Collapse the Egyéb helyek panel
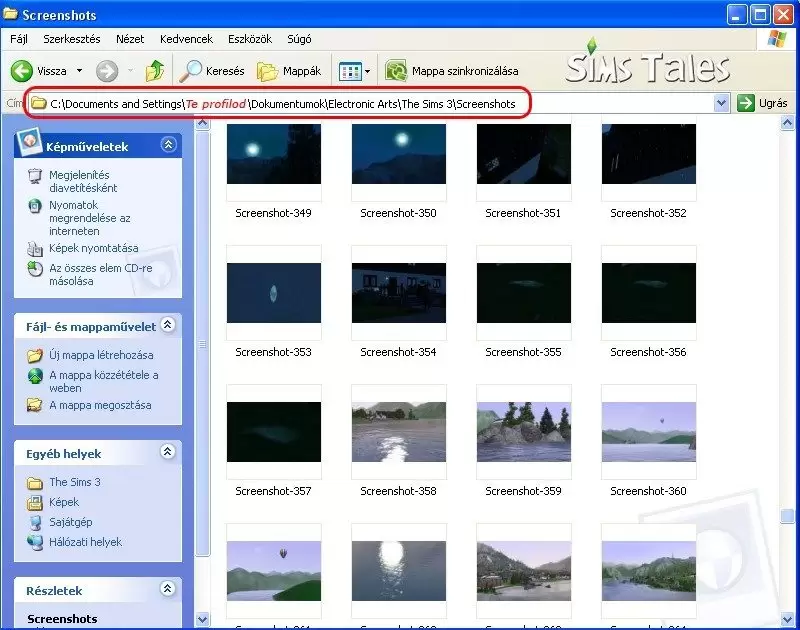Screen dimensions: 800x630 tap(168, 451)
